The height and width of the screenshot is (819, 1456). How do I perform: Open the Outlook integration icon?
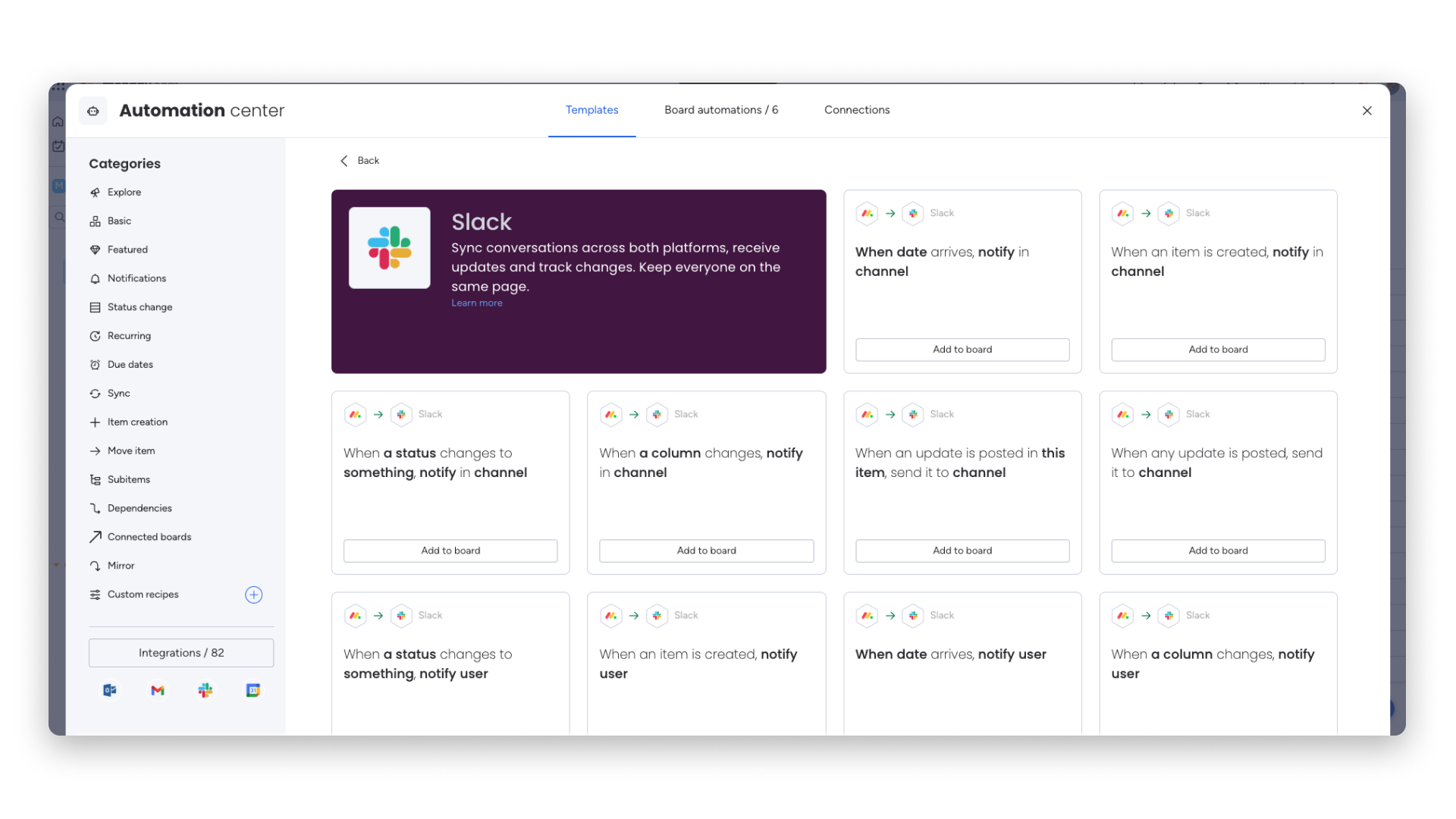(x=110, y=691)
